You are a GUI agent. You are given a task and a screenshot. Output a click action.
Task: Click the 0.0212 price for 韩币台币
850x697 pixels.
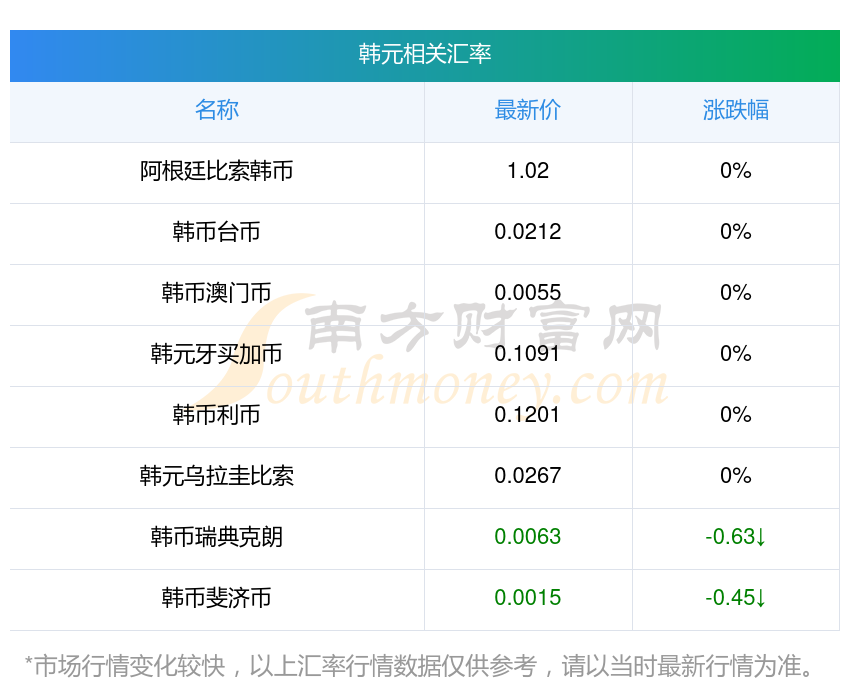(x=528, y=232)
